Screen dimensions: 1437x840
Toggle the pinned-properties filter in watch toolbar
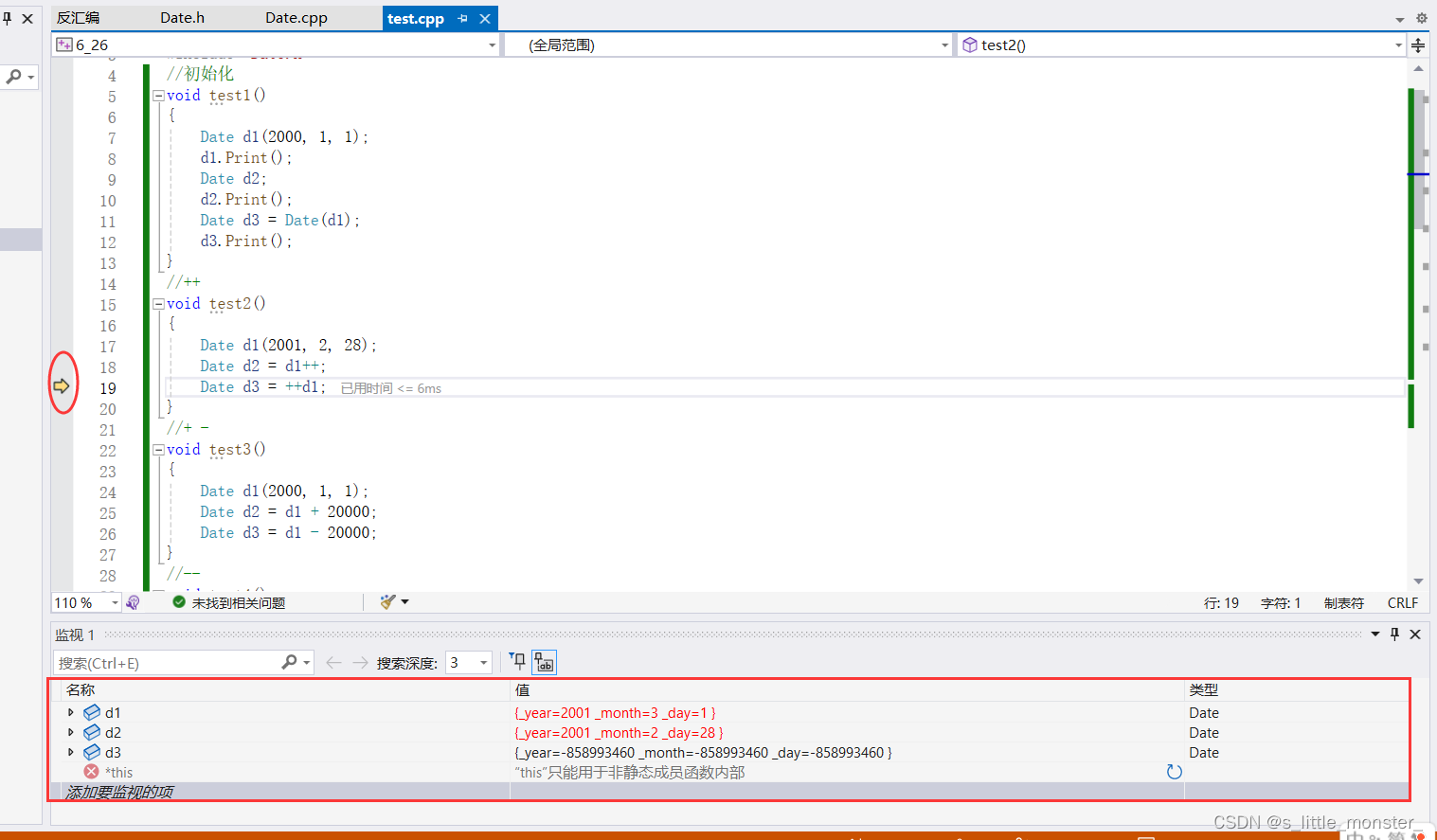517,662
